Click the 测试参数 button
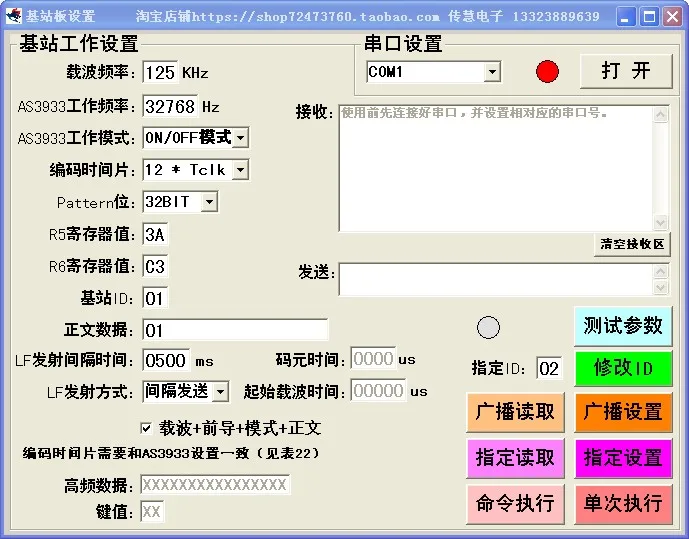This screenshot has height=539, width=689. 623,326
